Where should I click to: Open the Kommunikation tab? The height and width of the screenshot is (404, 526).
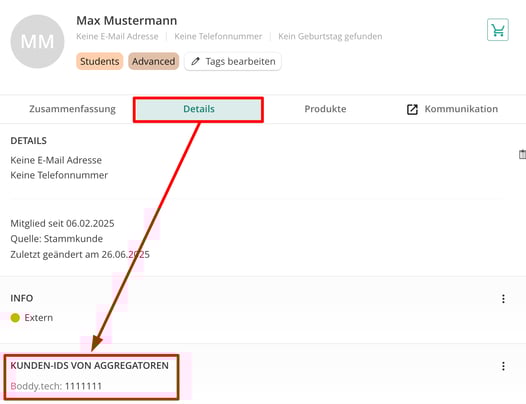452,109
